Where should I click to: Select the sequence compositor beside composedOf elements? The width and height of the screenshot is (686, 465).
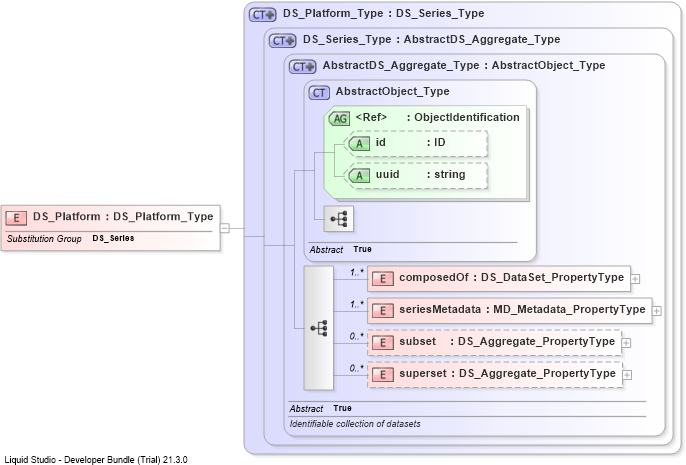(x=318, y=328)
